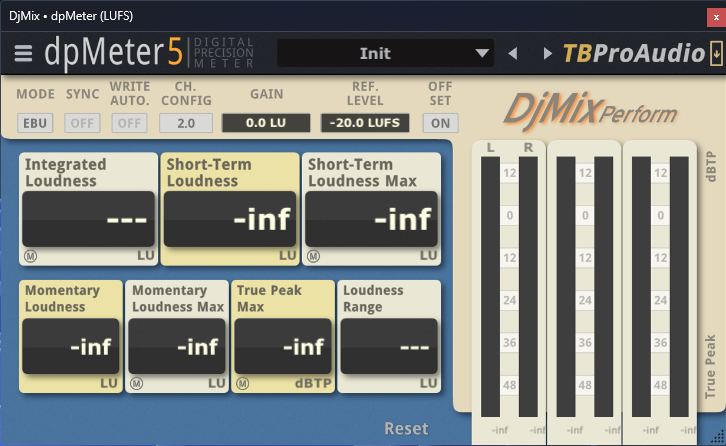Toggle WRITE AUTO. OFF button
The height and width of the screenshot is (446, 726).
point(129,123)
